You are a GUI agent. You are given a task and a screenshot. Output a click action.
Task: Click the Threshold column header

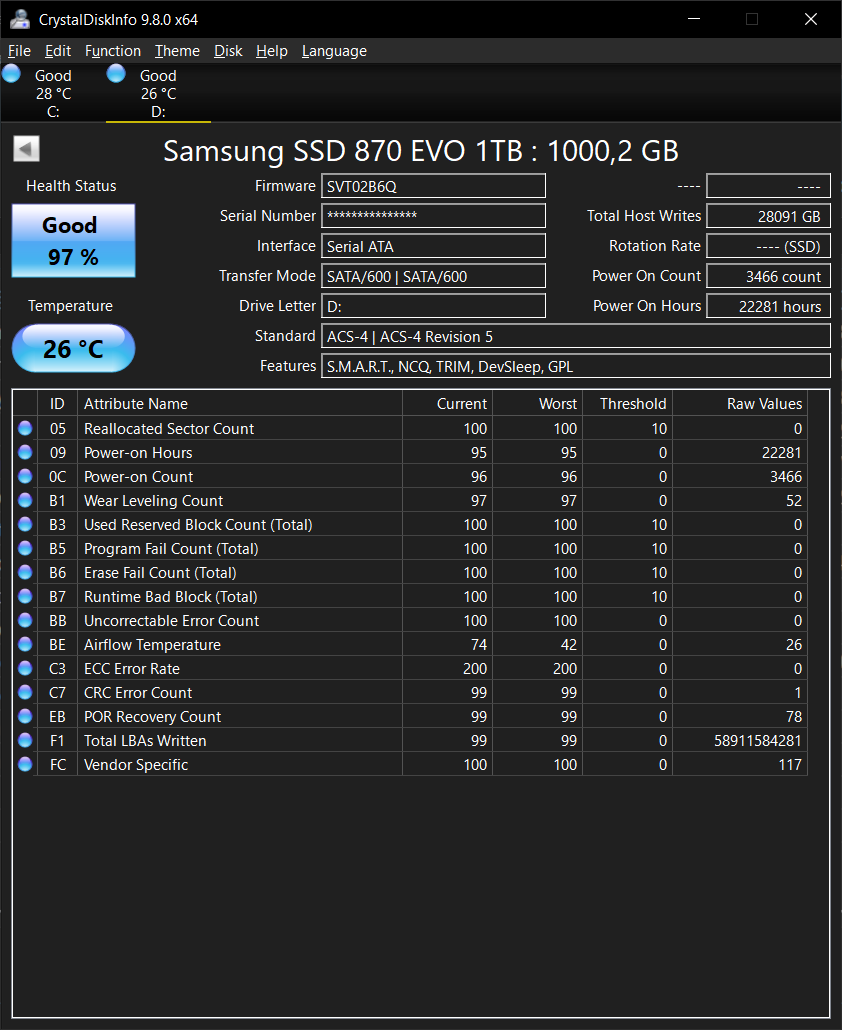click(x=628, y=403)
